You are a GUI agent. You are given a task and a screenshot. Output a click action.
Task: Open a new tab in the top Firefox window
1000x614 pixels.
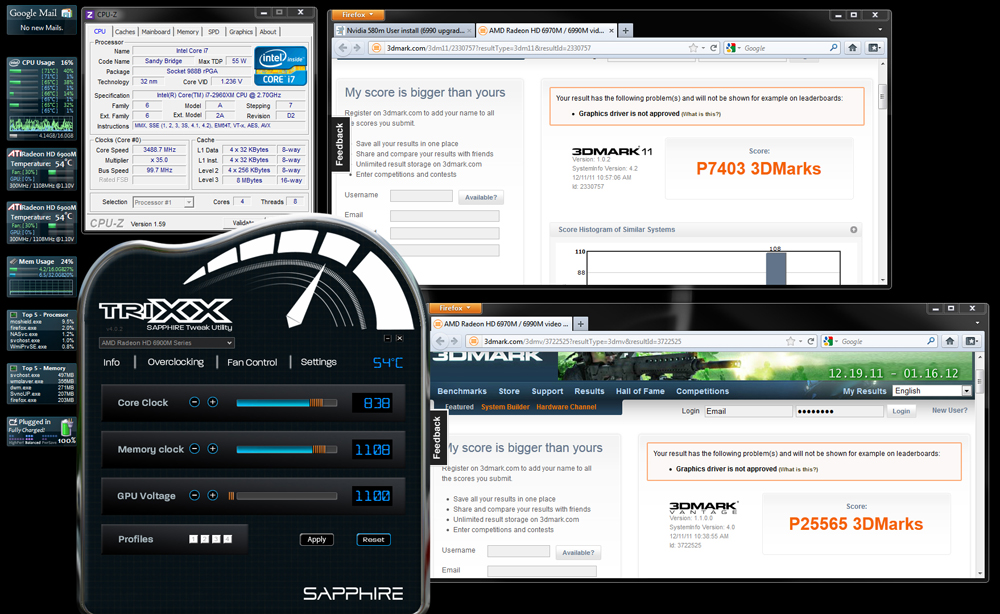tap(626, 31)
